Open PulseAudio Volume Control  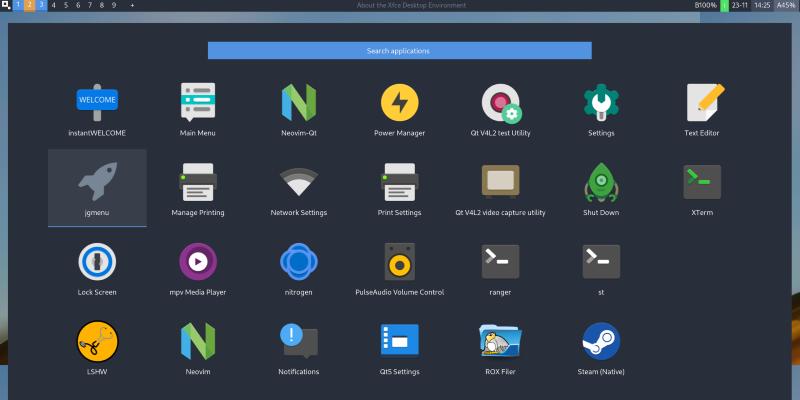click(399, 261)
